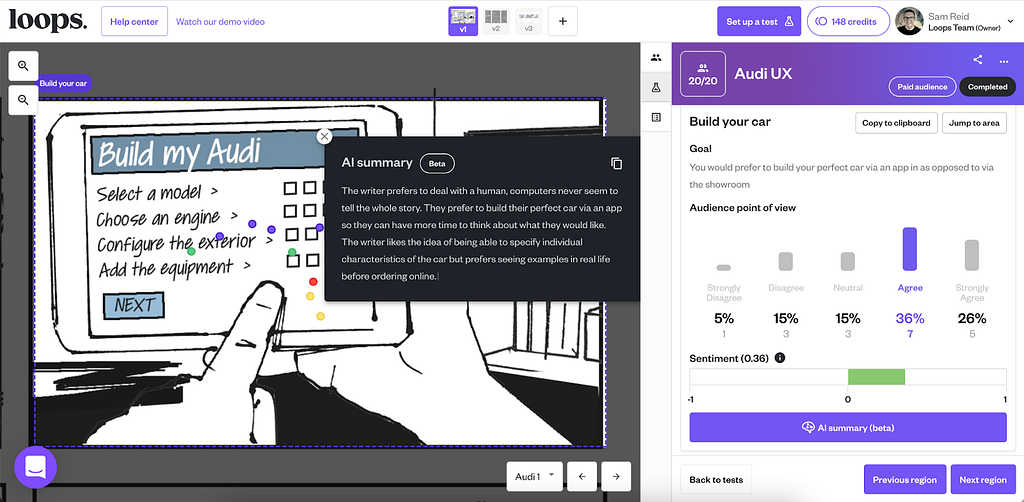The height and width of the screenshot is (502, 1024).
Task: Select the Disagree bar
Action: pyautogui.click(x=786, y=262)
